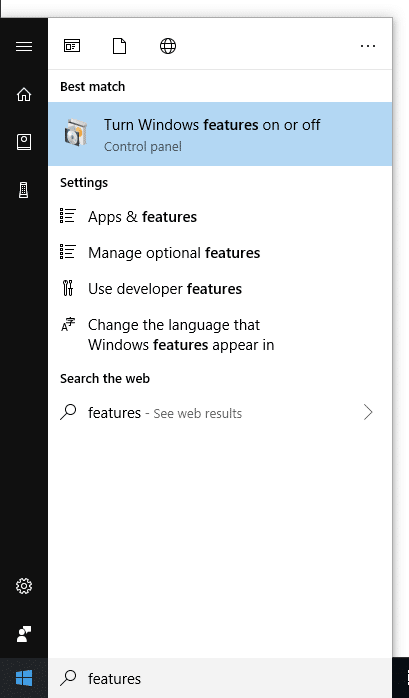Select the Devices tower icon in sidebar
The height and width of the screenshot is (698, 409).
[24, 190]
